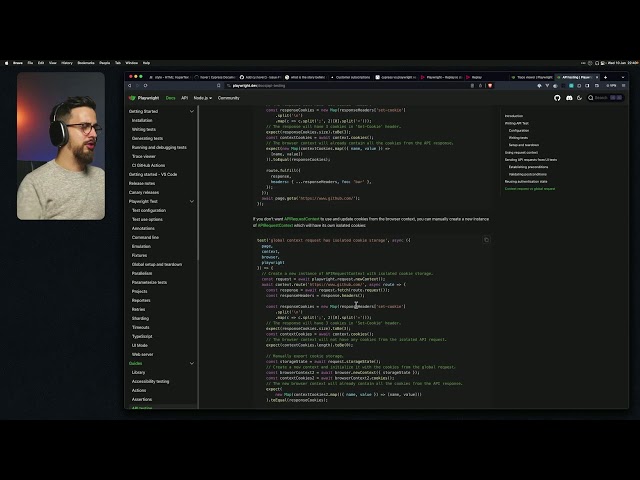Open Playwright GitHub repository icon
Viewport: 640px width, 480px height.
tap(557, 98)
